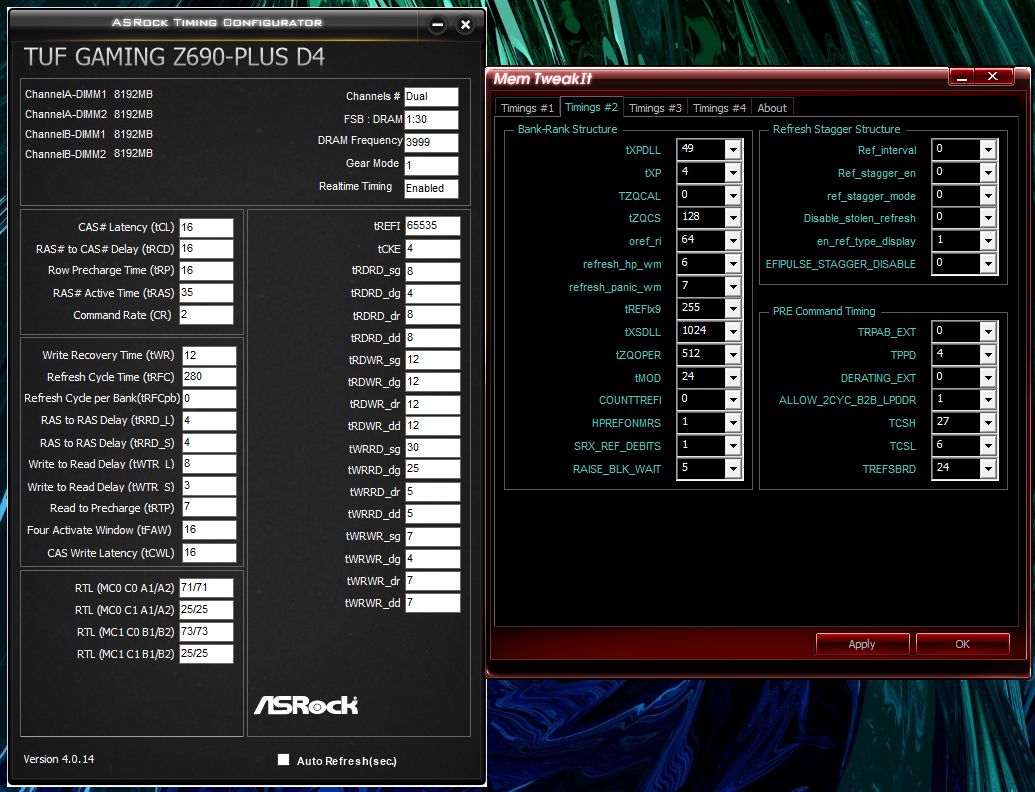Open the tXPDLL dropdown arrow
The width and height of the screenshot is (1035, 792).
point(733,150)
